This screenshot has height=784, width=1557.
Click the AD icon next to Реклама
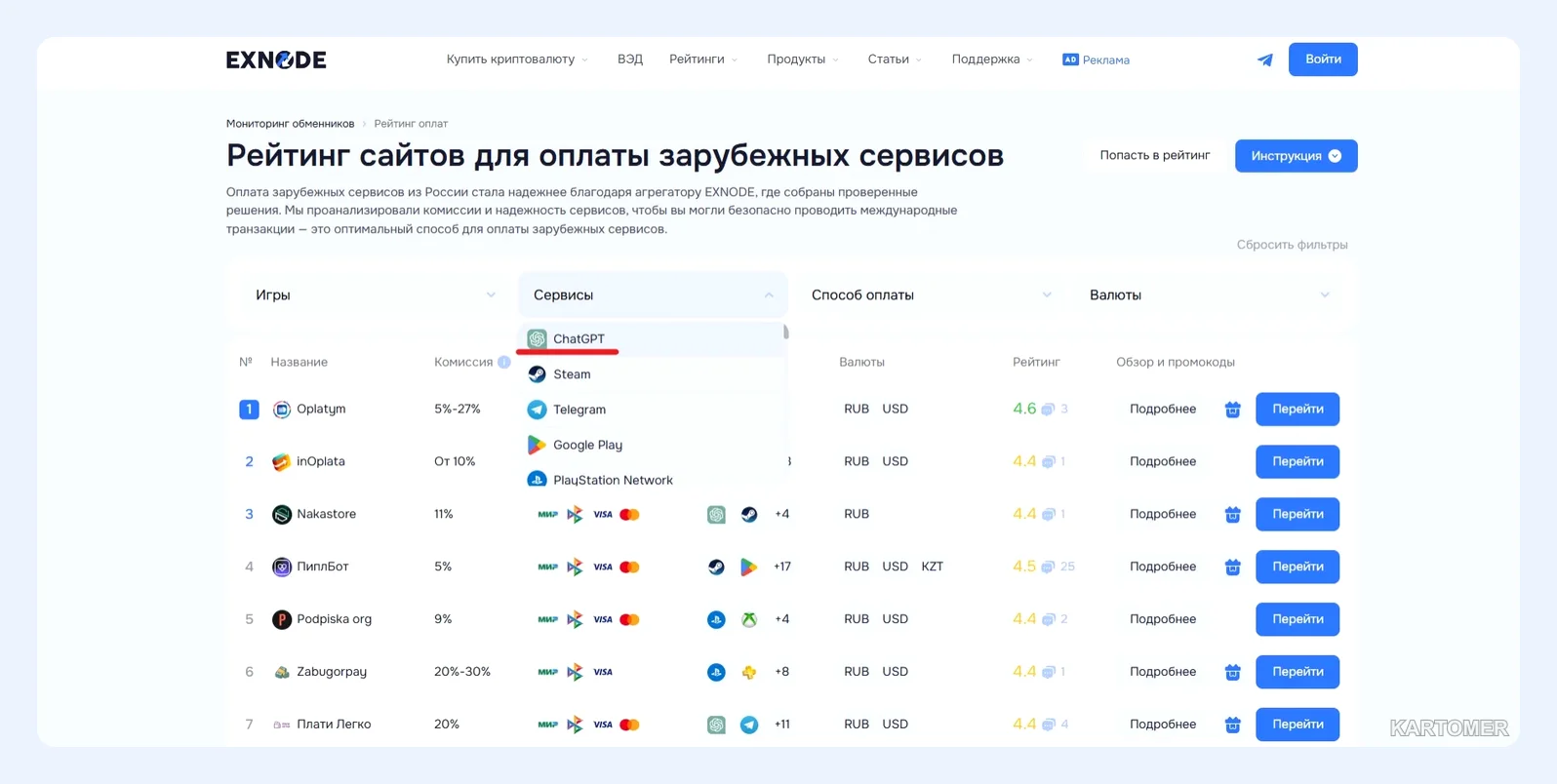coord(1070,59)
